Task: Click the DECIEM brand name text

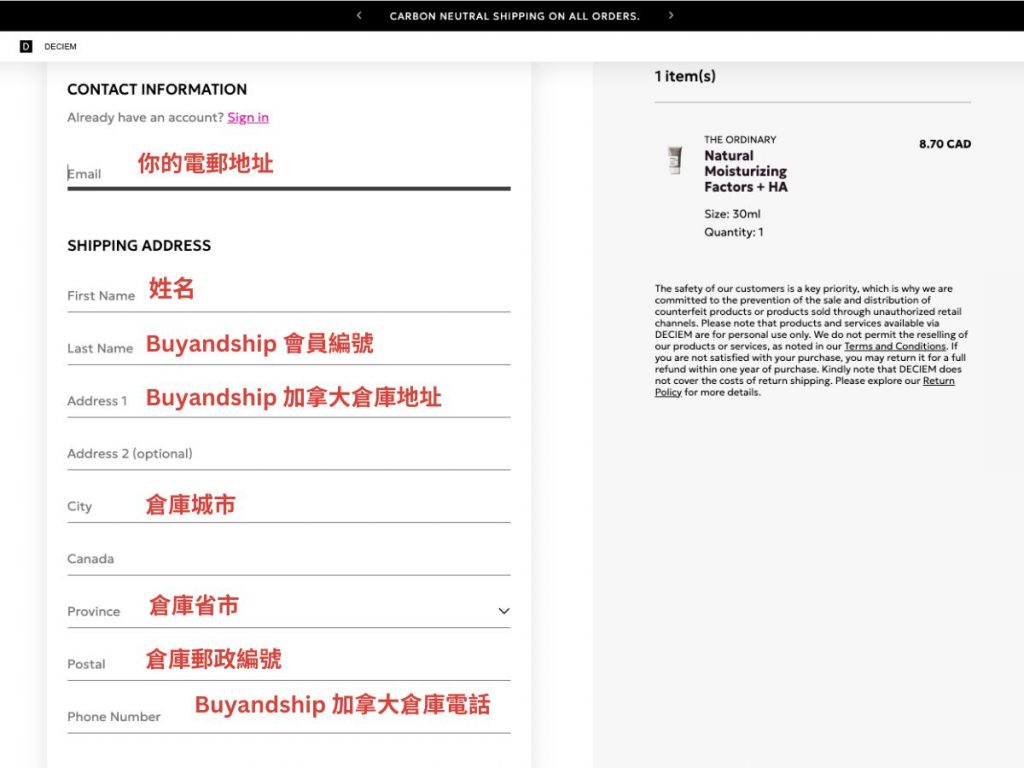Action: 60,47
